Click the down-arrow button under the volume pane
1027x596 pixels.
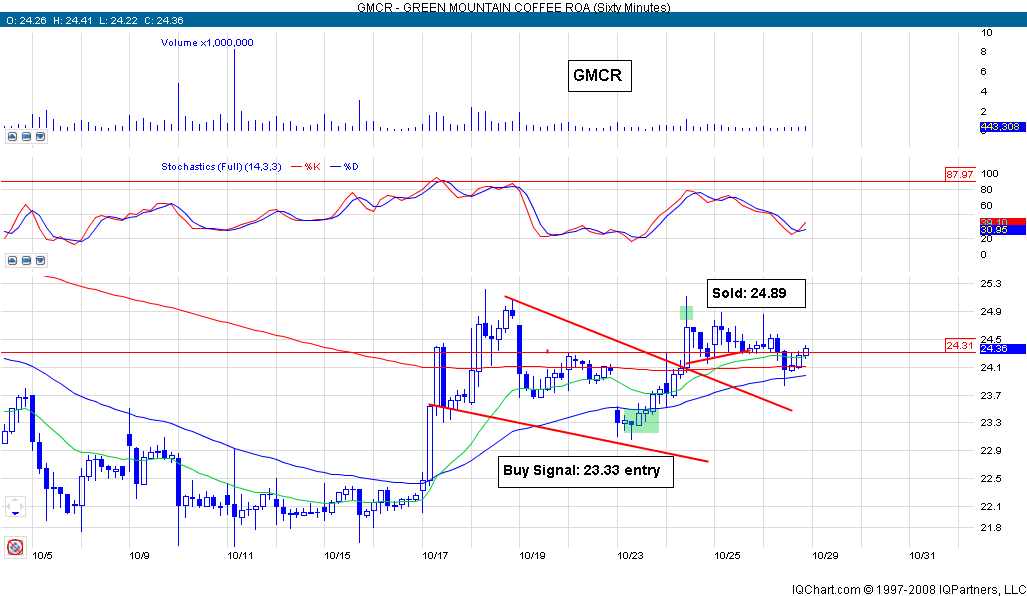39,136
